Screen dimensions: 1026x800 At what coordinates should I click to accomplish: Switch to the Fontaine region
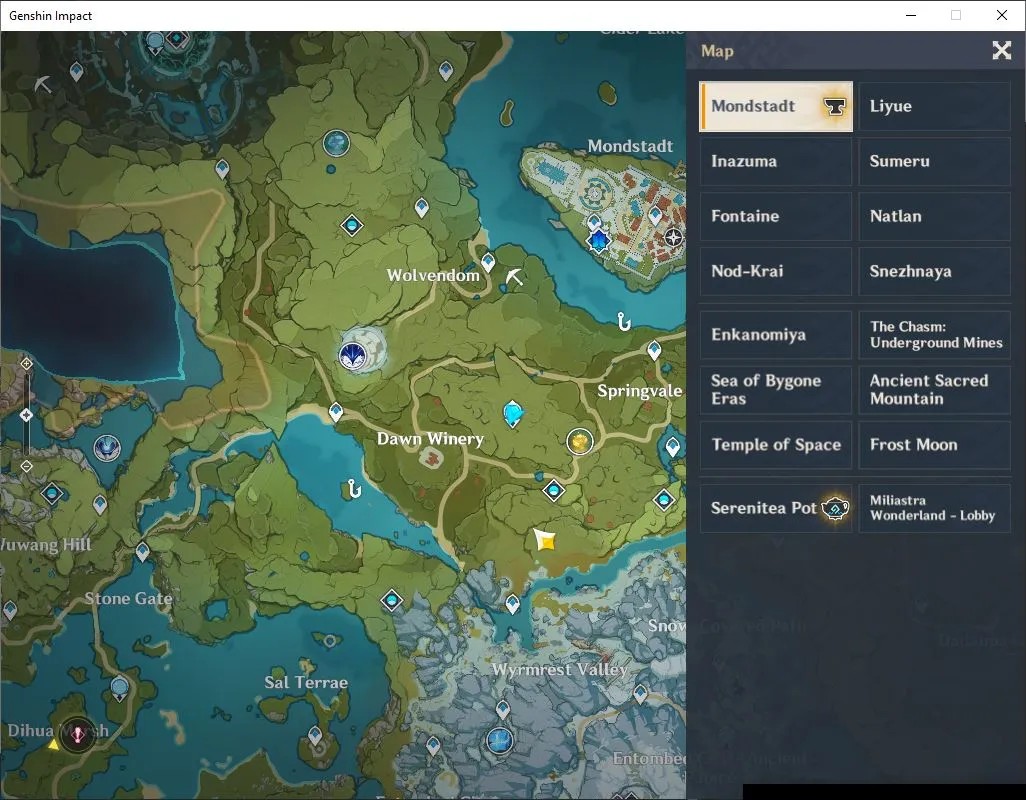[x=775, y=216]
